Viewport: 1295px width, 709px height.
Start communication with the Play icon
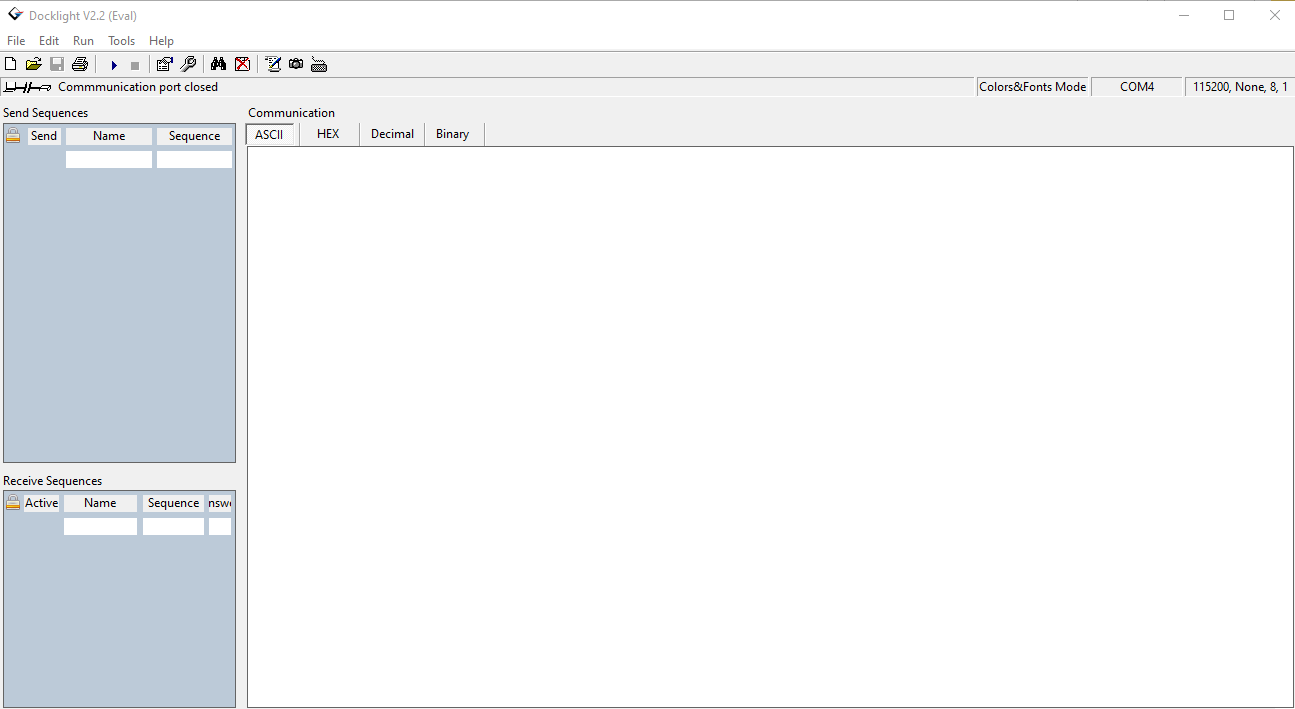click(x=113, y=63)
